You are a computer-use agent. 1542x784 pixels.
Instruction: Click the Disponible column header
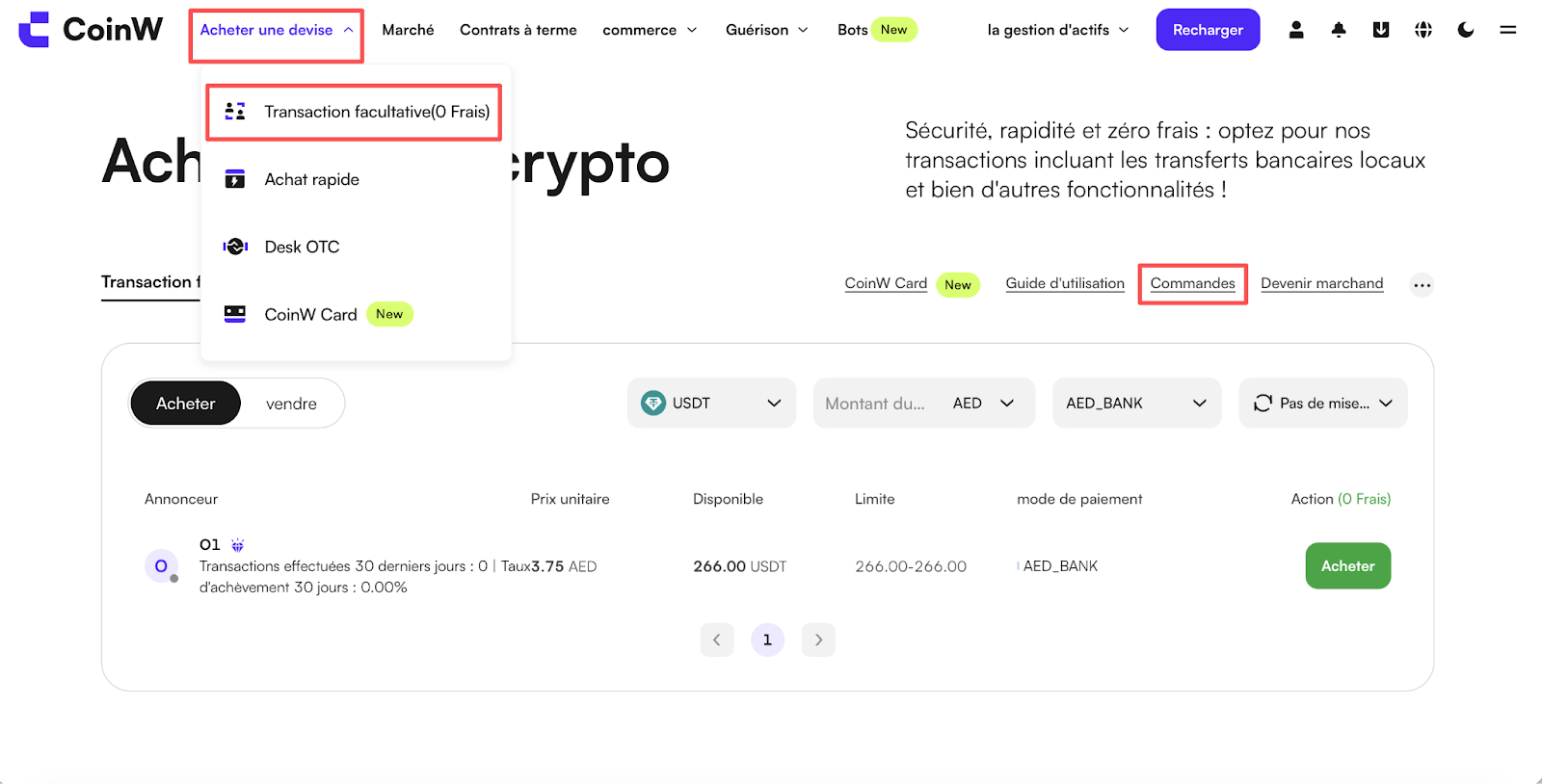click(728, 499)
